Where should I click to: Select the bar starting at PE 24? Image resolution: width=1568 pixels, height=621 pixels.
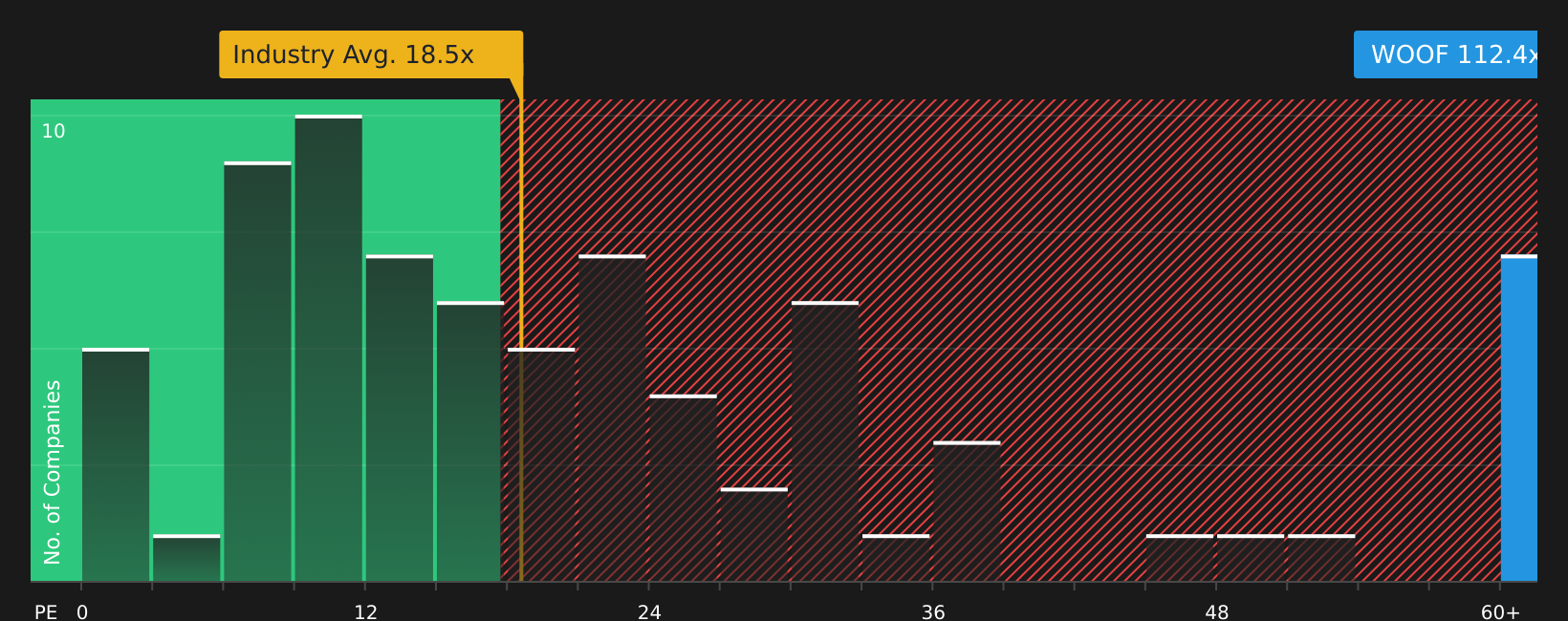coord(683,488)
